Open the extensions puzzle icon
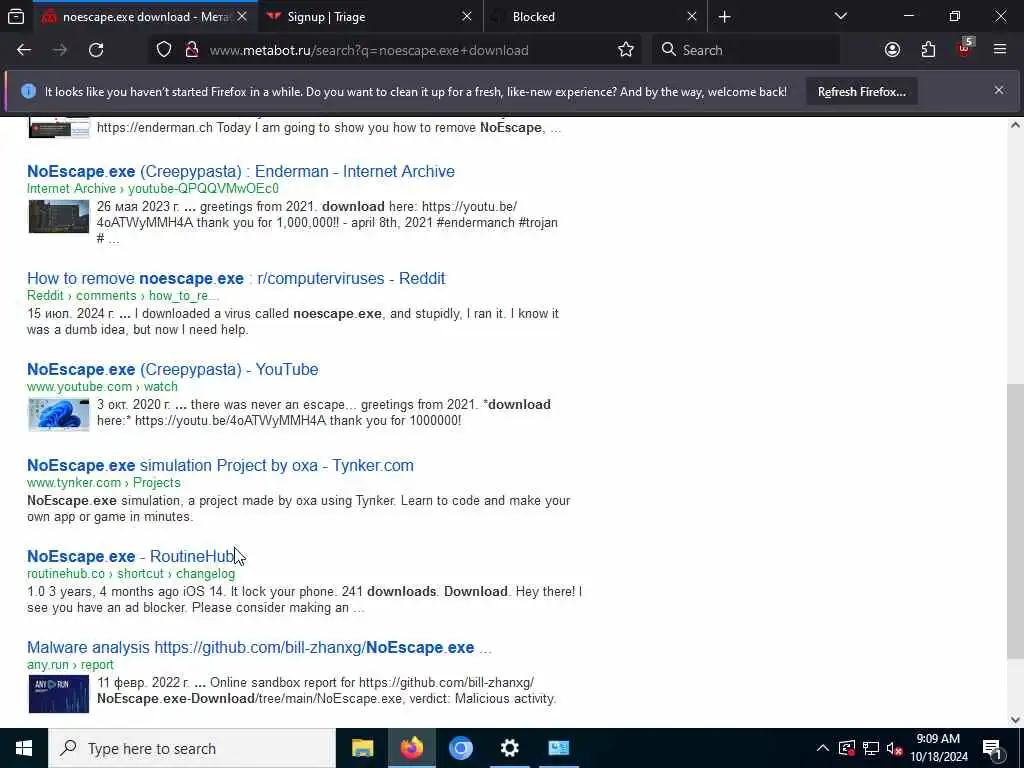Image resolution: width=1024 pixels, height=768 pixels. pyautogui.click(x=928, y=50)
